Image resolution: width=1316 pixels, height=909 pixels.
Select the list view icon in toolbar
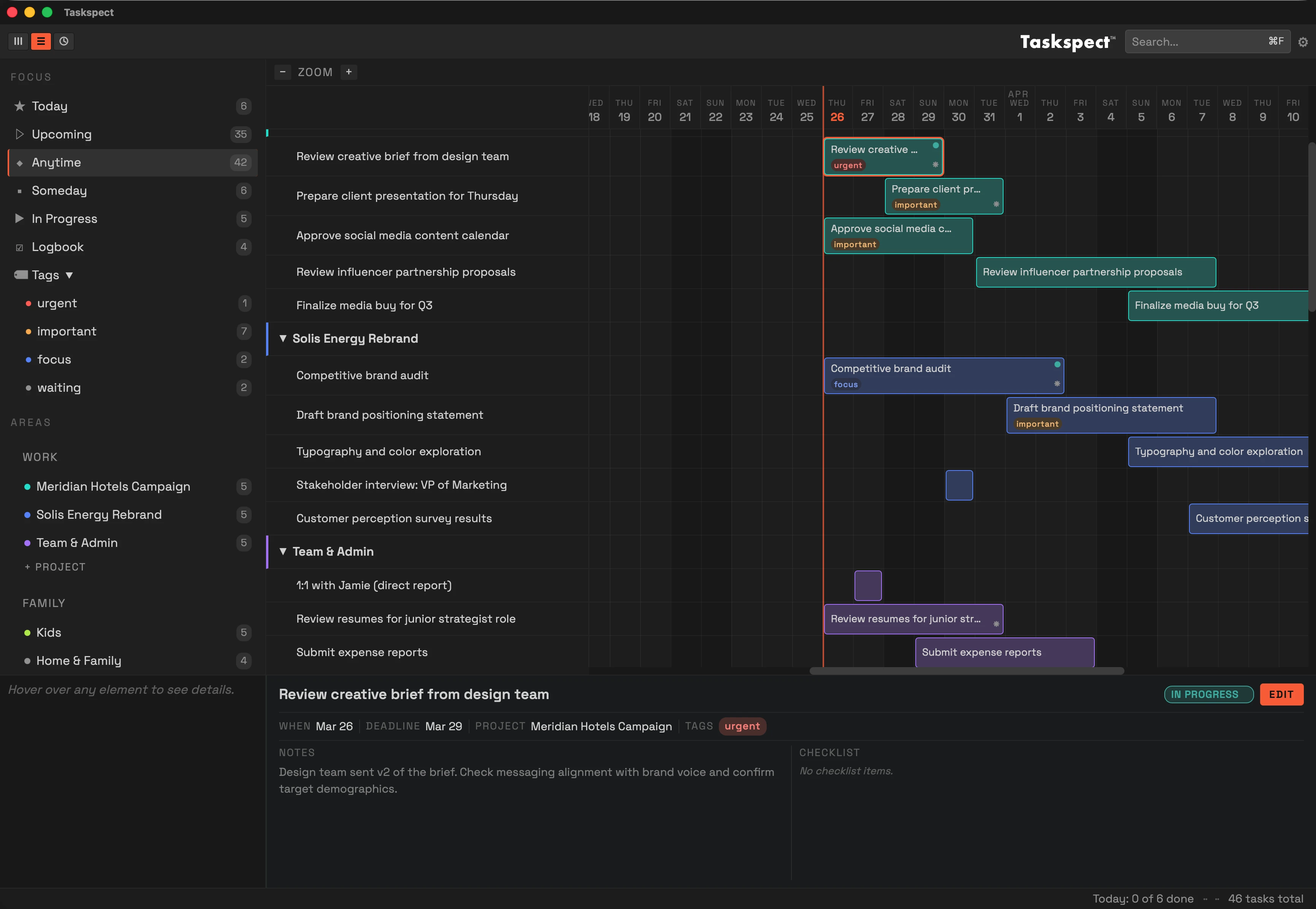click(x=41, y=41)
